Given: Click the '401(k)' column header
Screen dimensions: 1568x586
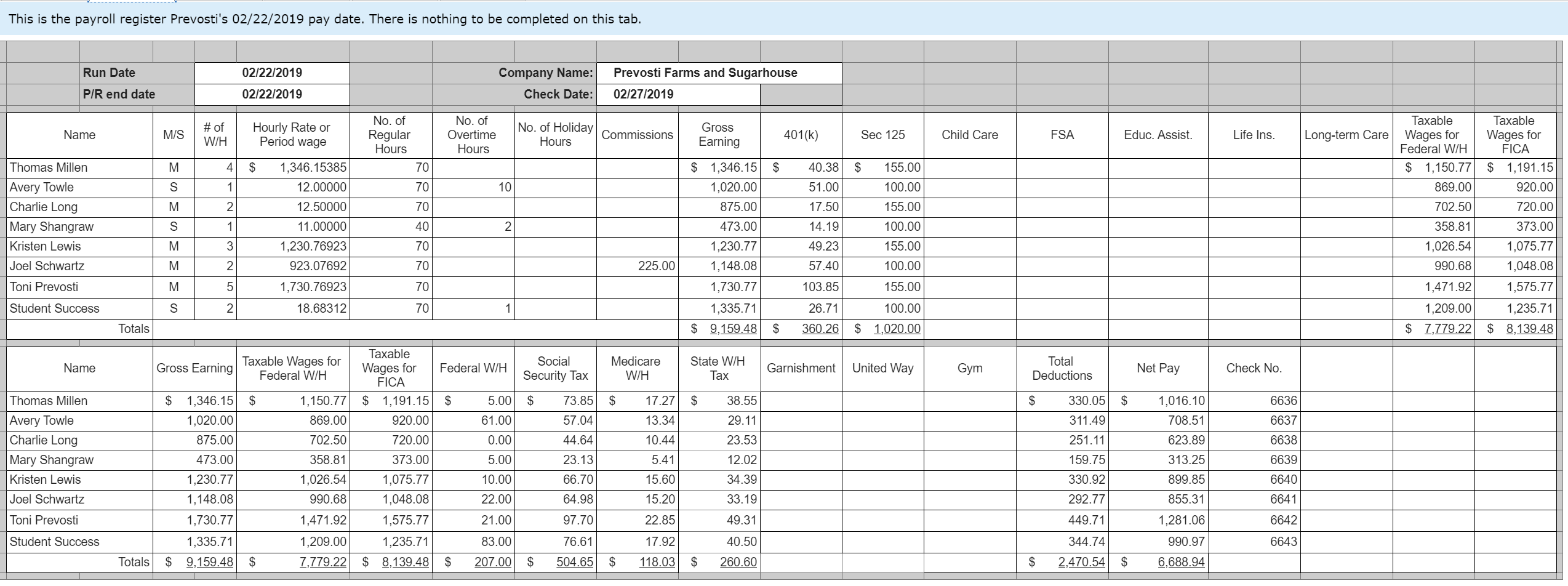Looking at the screenshot, I should pos(801,135).
